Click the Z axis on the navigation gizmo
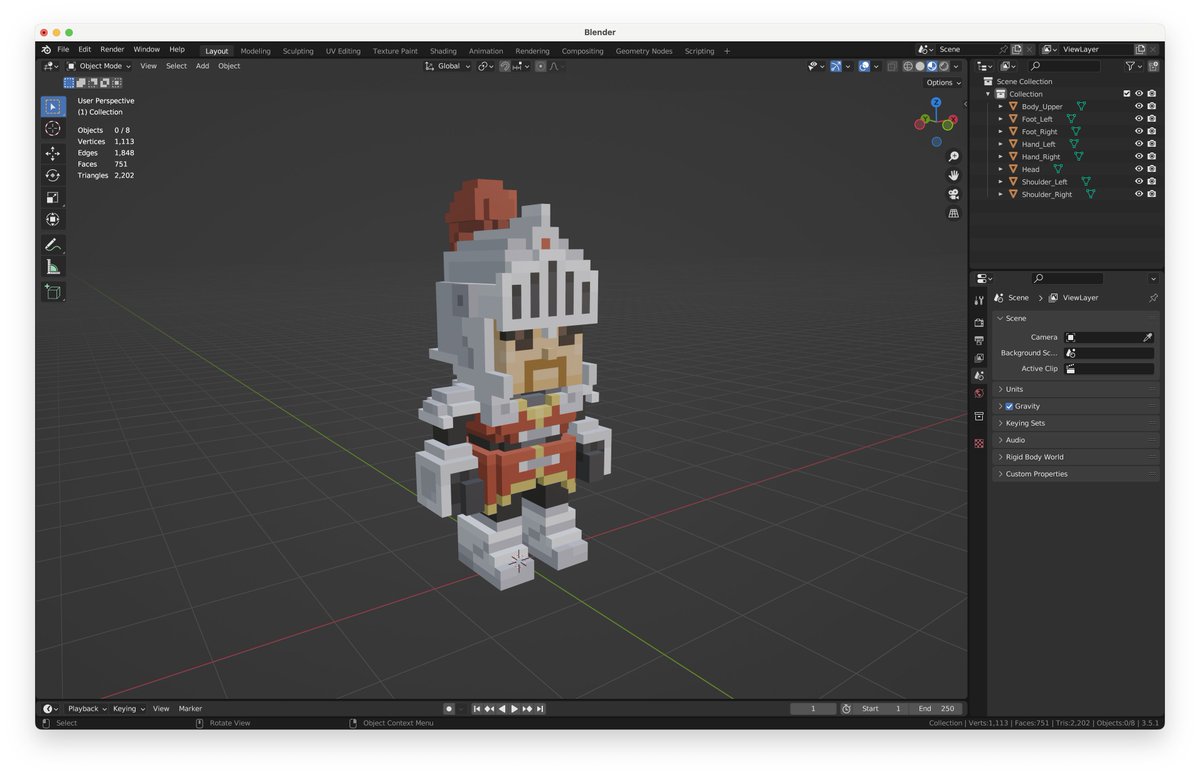Viewport: 1200px width, 776px height. [935, 103]
